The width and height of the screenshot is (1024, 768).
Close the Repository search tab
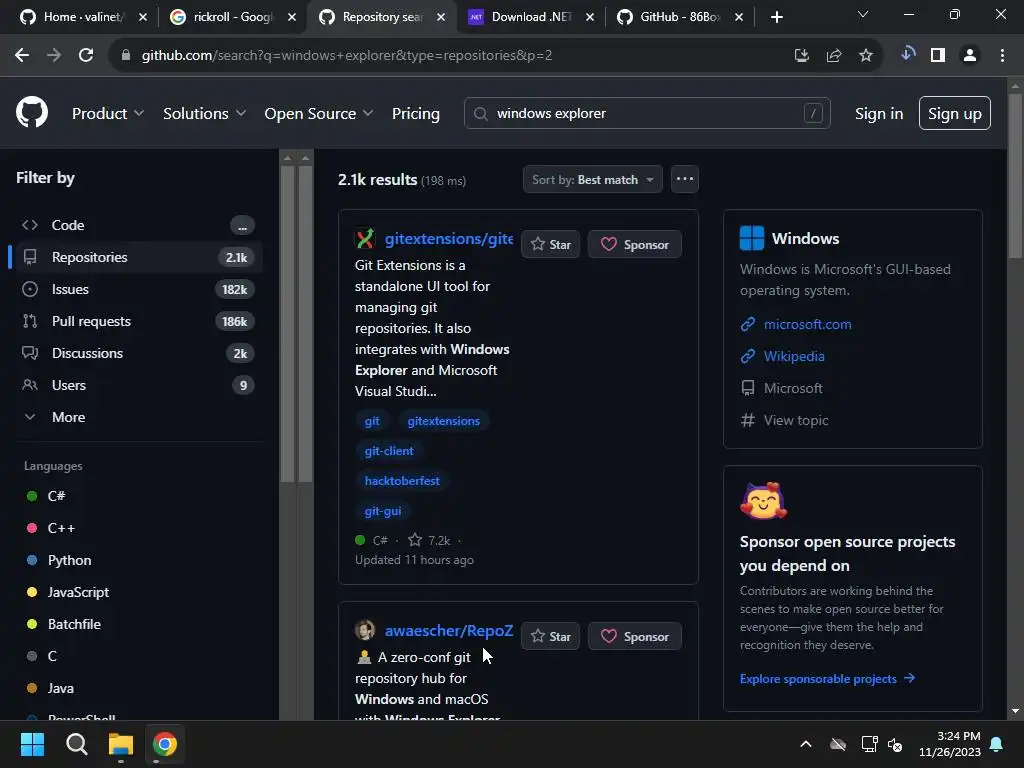(x=441, y=17)
